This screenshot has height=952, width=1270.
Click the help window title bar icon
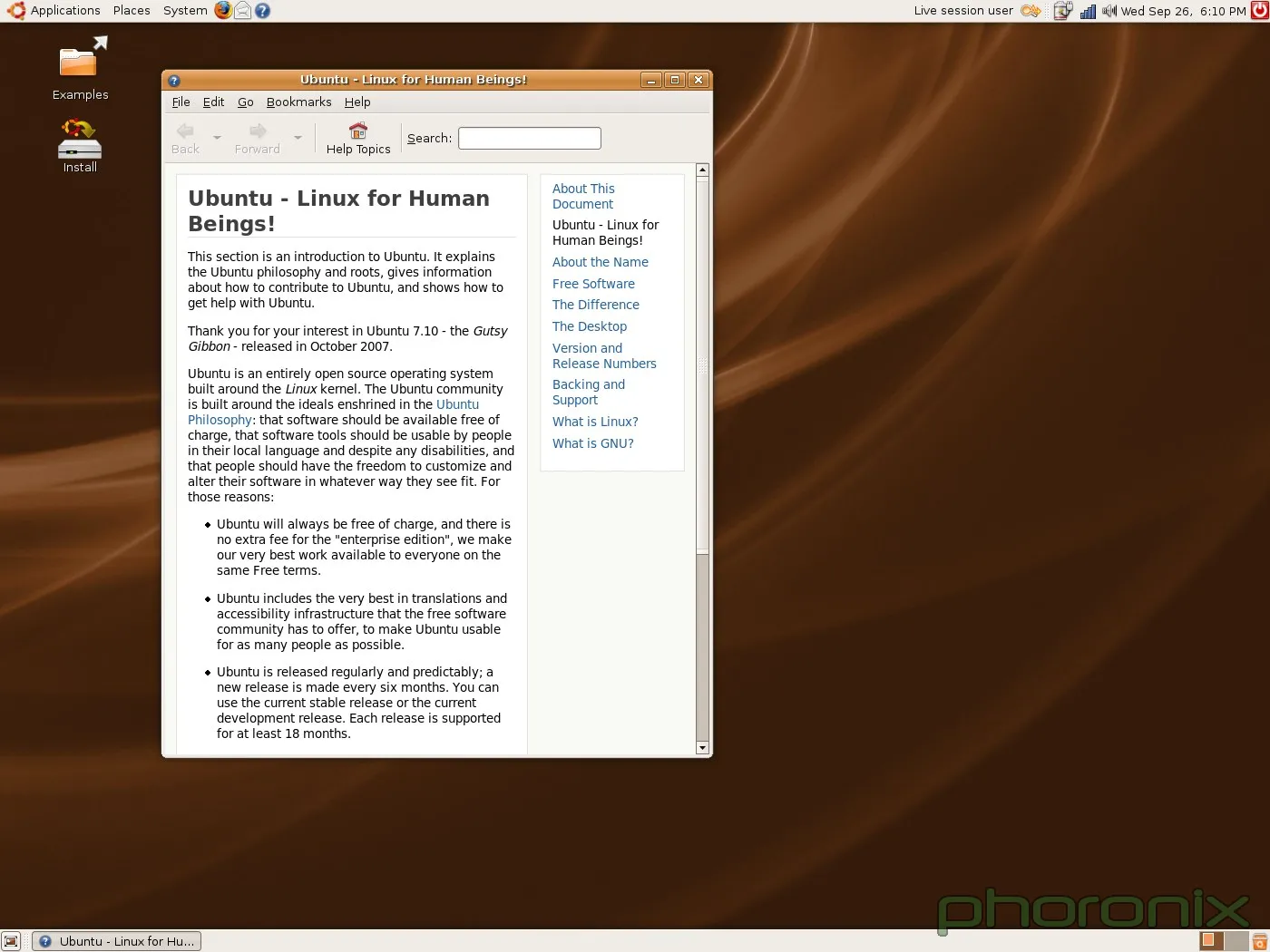point(174,80)
